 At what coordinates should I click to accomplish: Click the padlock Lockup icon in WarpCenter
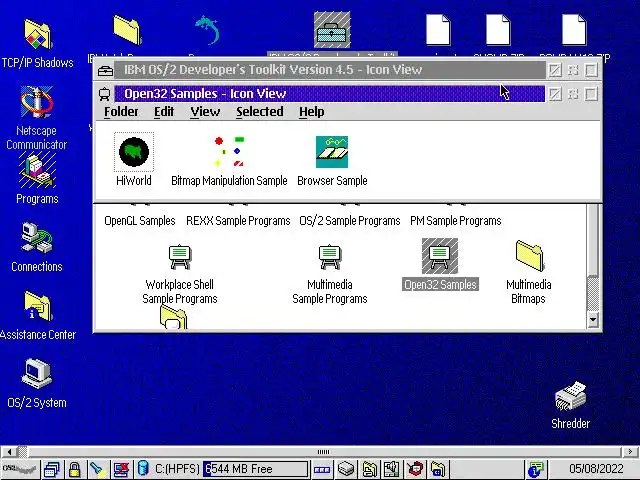(x=74, y=469)
